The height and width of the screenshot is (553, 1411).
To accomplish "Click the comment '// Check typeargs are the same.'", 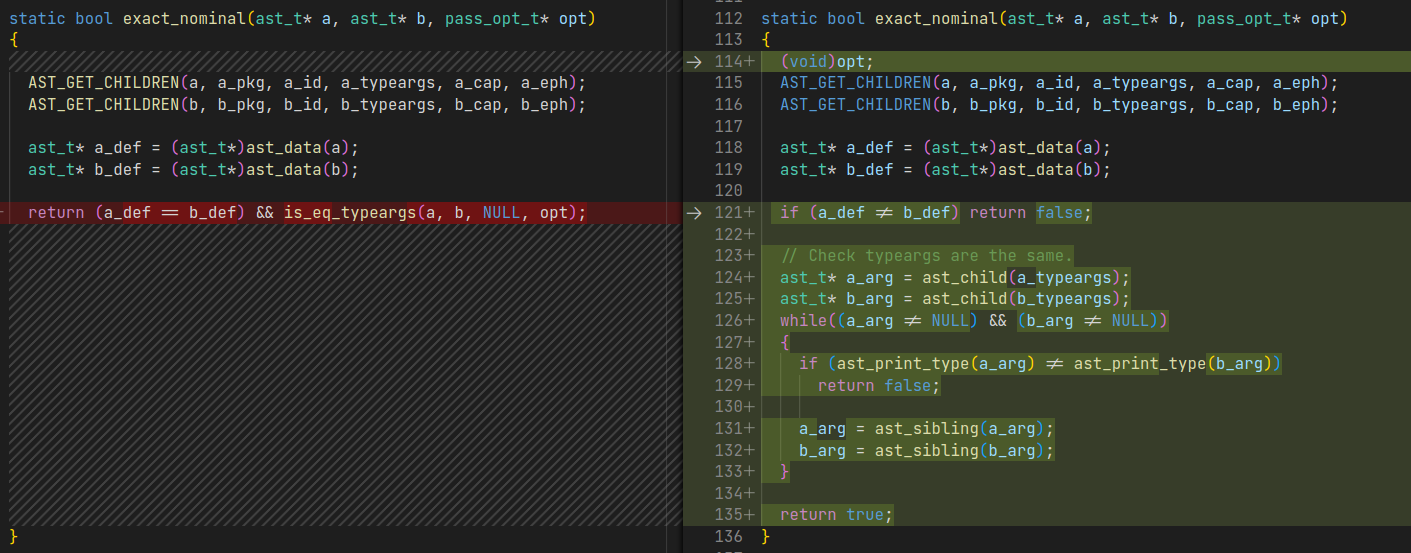I will pos(926,256).
